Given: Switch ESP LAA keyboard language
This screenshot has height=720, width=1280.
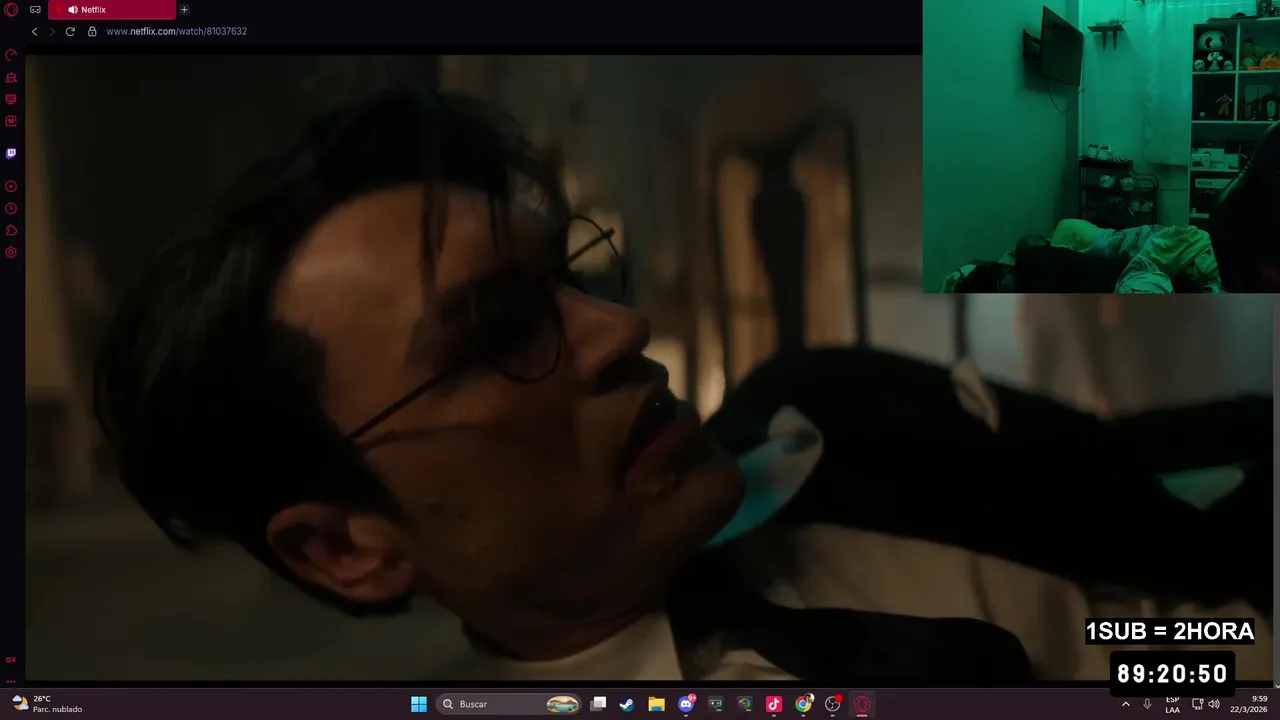Looking at the screenshot, I should (x=1172, y=704).
